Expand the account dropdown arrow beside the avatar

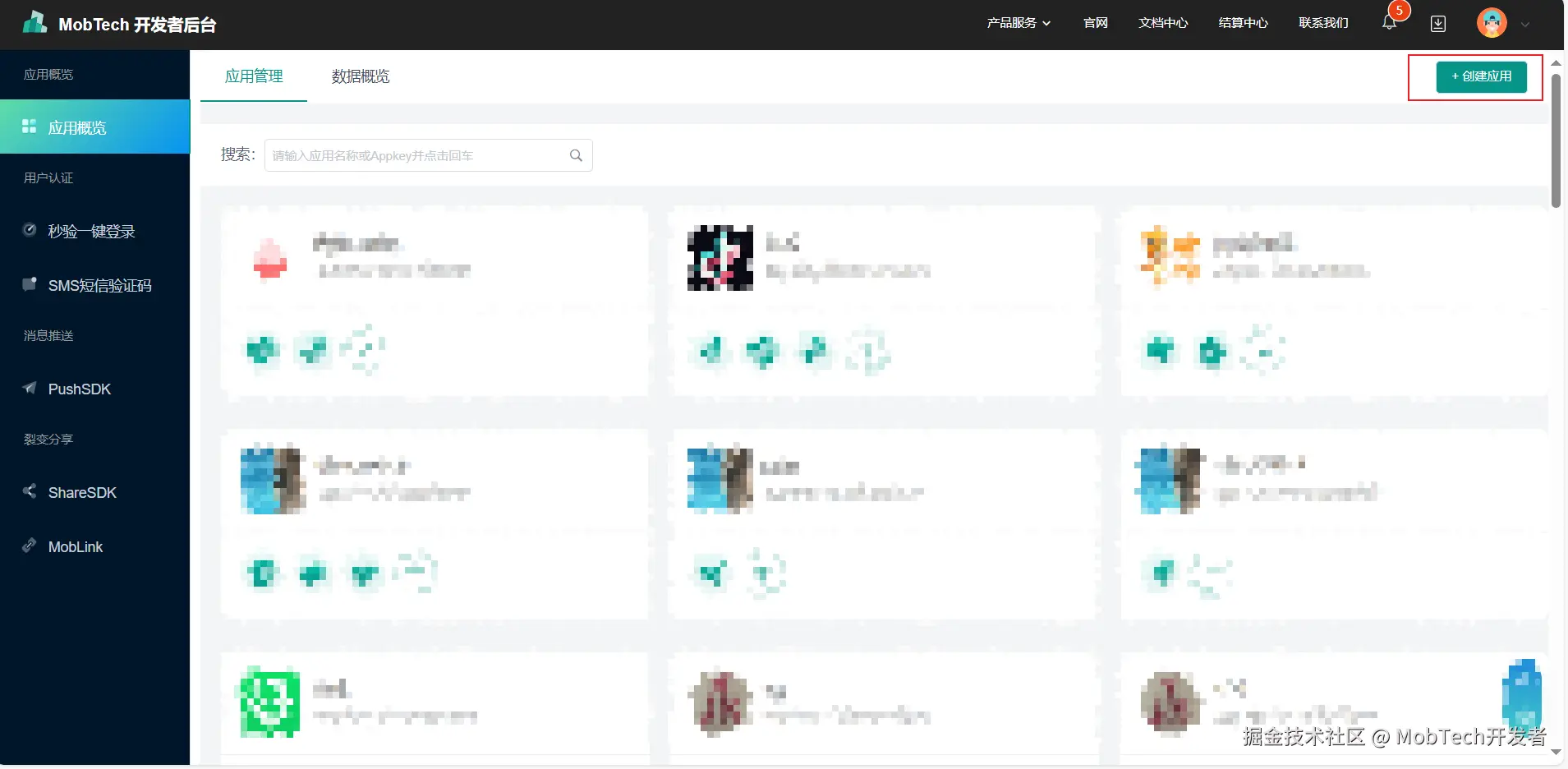1525,25
